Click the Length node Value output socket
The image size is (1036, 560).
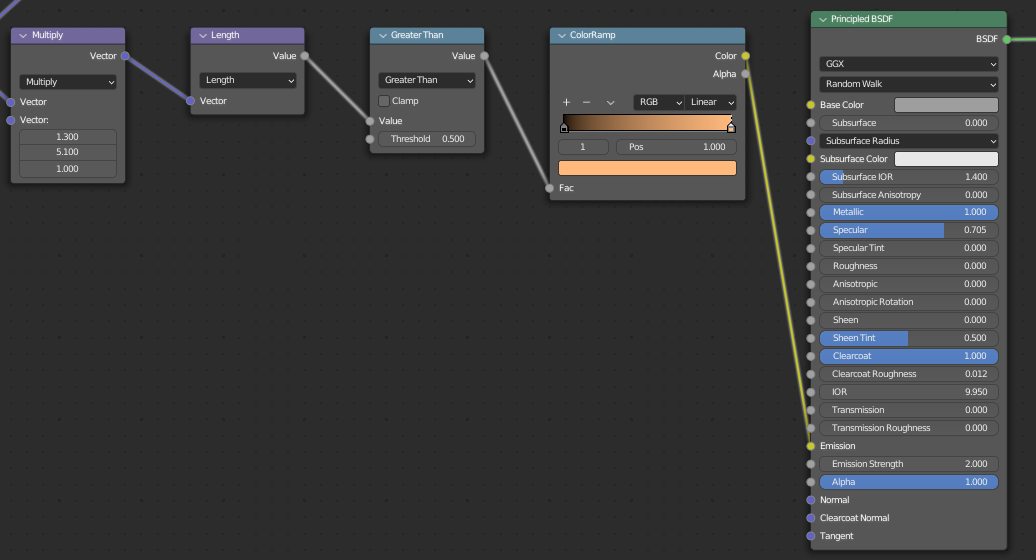[x=305, y=56]
